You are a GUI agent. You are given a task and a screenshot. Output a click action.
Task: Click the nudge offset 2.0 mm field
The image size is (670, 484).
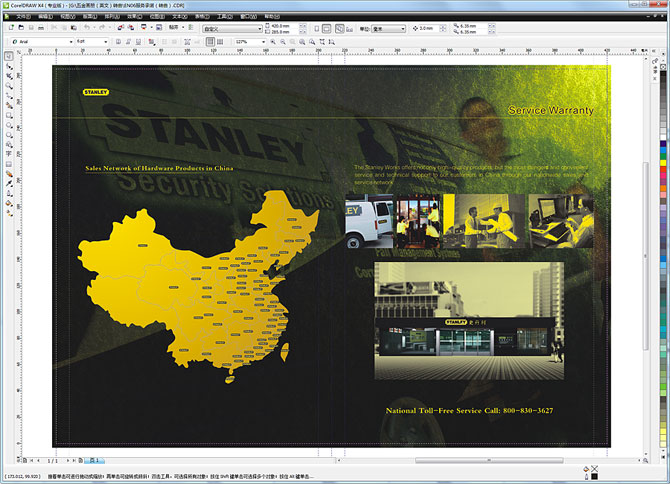tap(427, 28)
